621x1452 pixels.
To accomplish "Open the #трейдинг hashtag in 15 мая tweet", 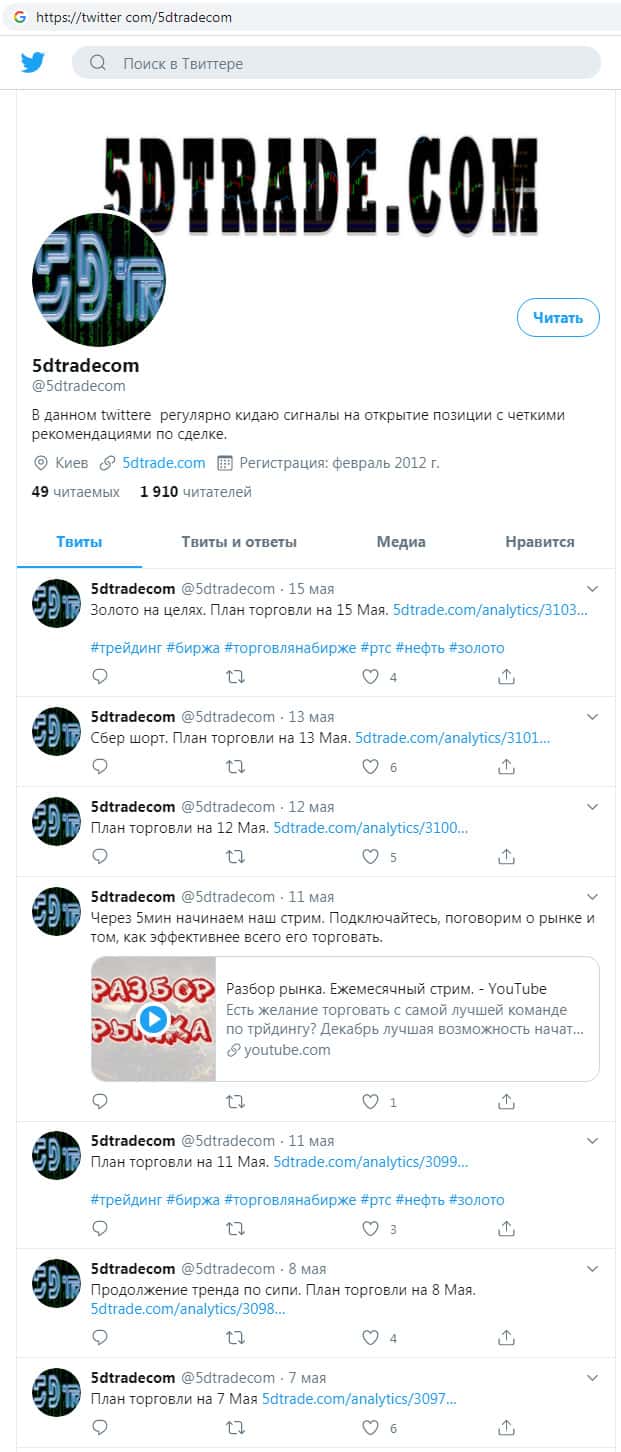I will coord(125,648).
